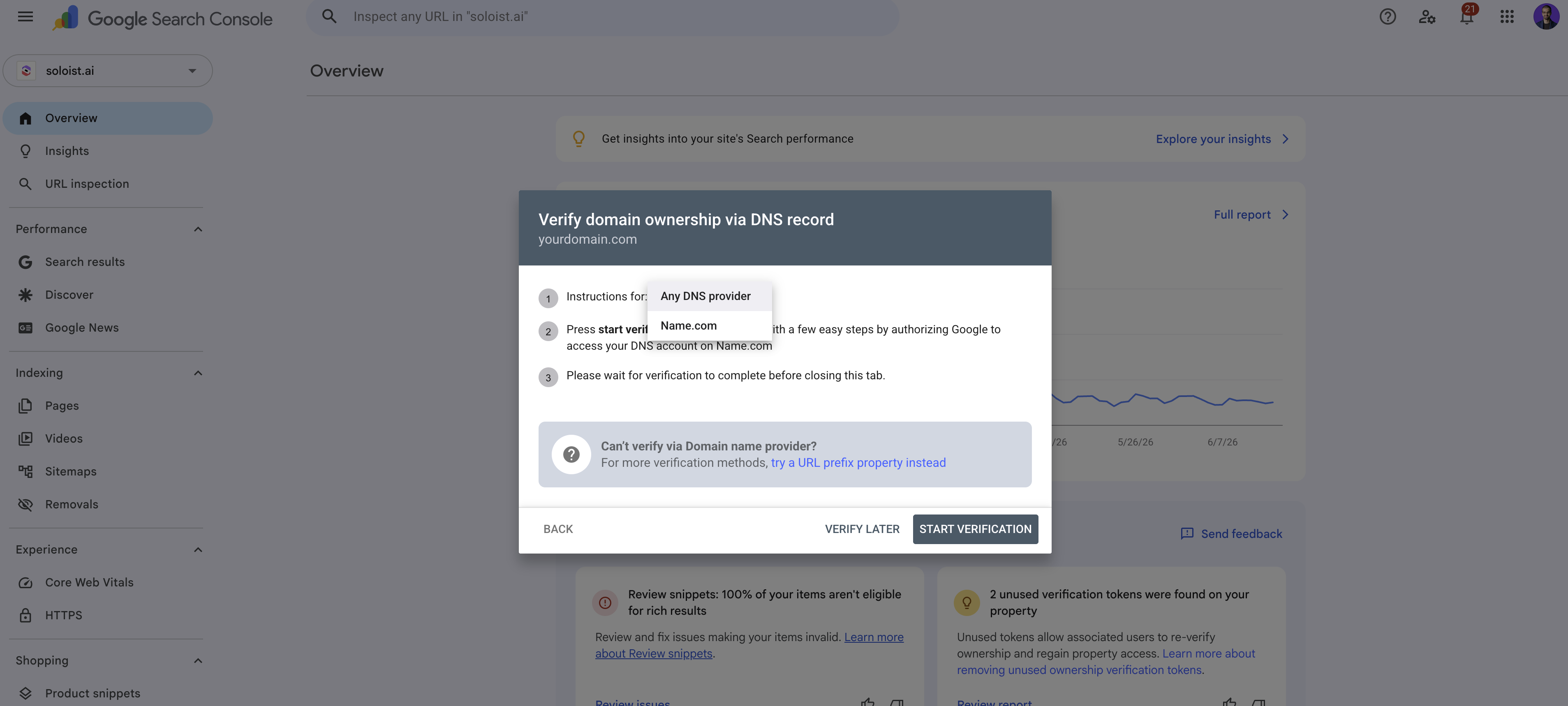Click the performance chart line graph
Viewport: 1568px width, 706px height.
point(1162,400)
